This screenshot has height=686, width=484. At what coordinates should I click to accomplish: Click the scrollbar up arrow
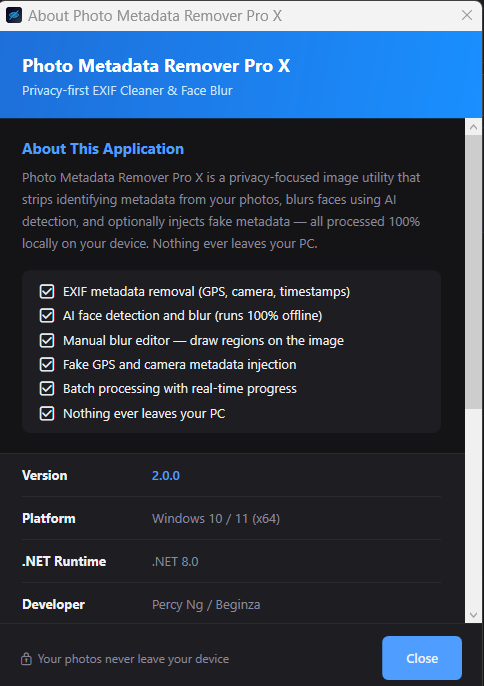[473, 127]
